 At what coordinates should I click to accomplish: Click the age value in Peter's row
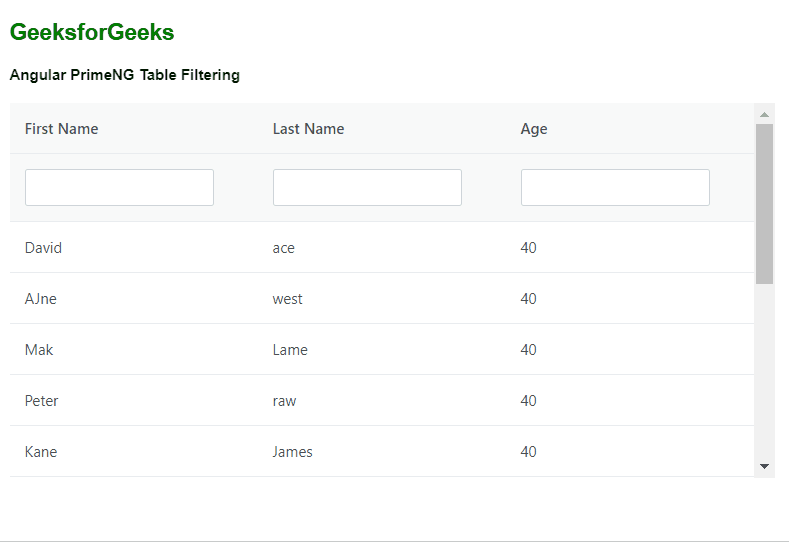pos(529,401)
